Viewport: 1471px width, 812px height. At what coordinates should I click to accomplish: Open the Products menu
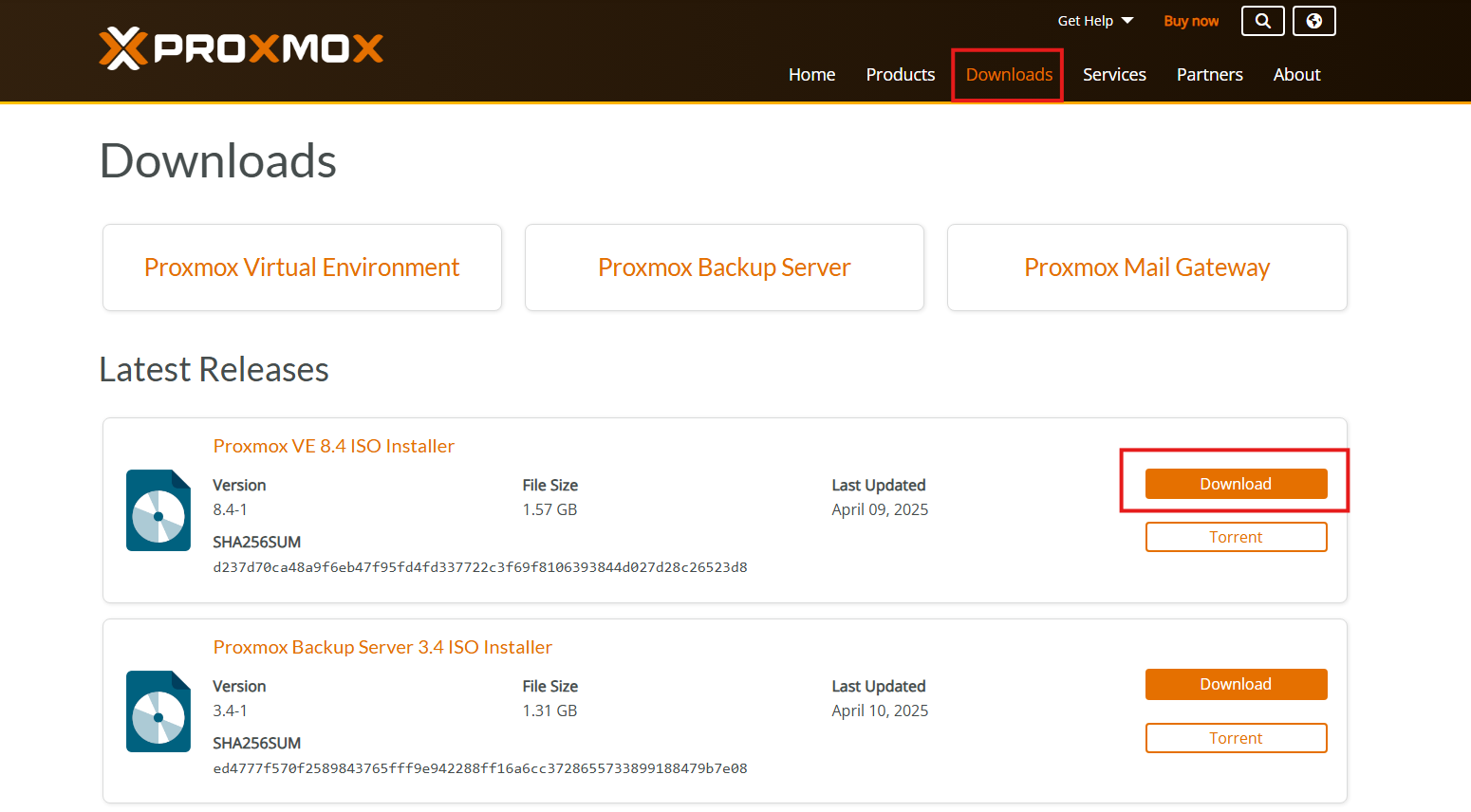(x=900, y=75)
